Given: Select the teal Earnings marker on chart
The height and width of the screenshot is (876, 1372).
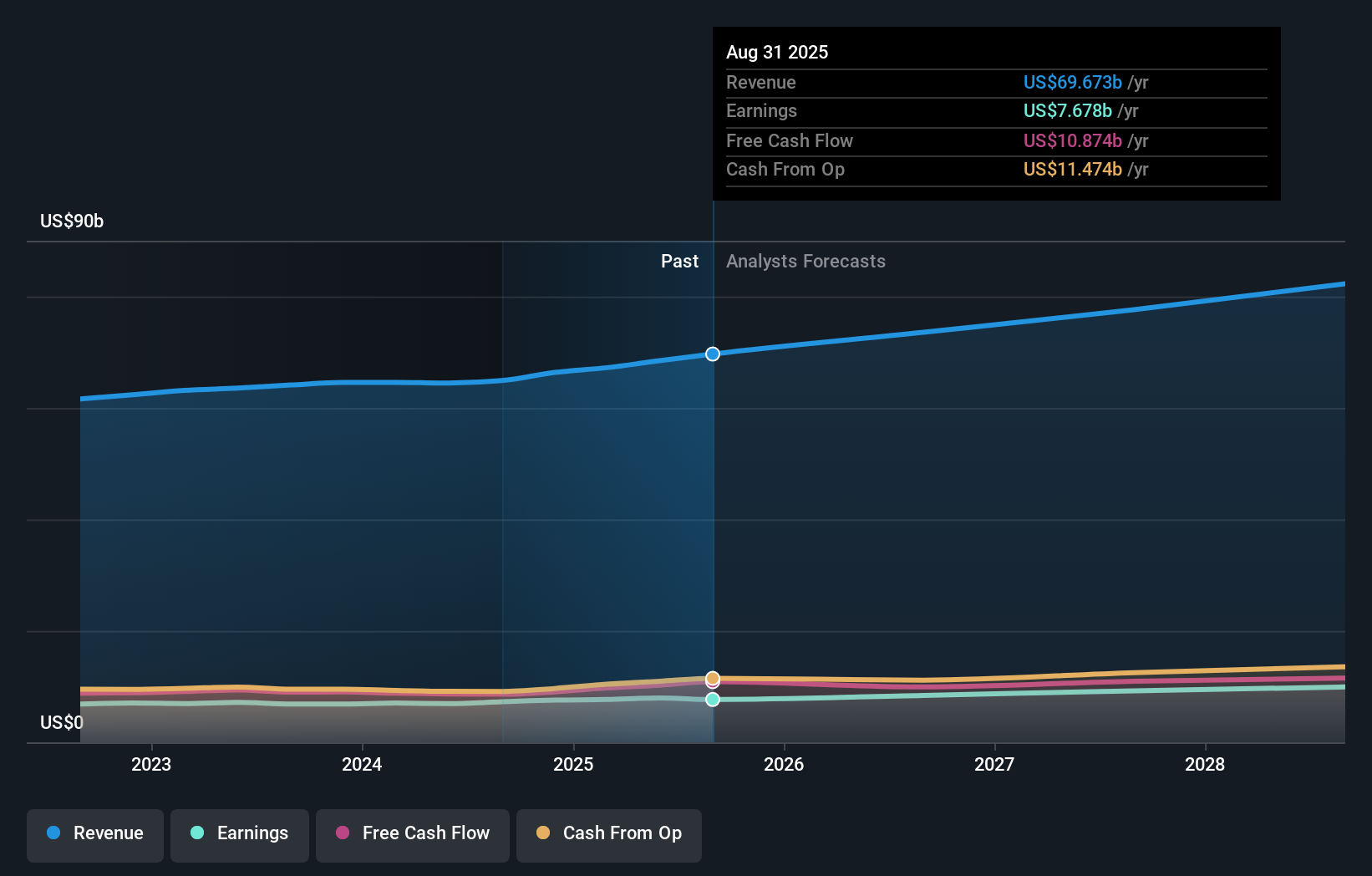Looking at the screenshot, I should click(712, 700).
